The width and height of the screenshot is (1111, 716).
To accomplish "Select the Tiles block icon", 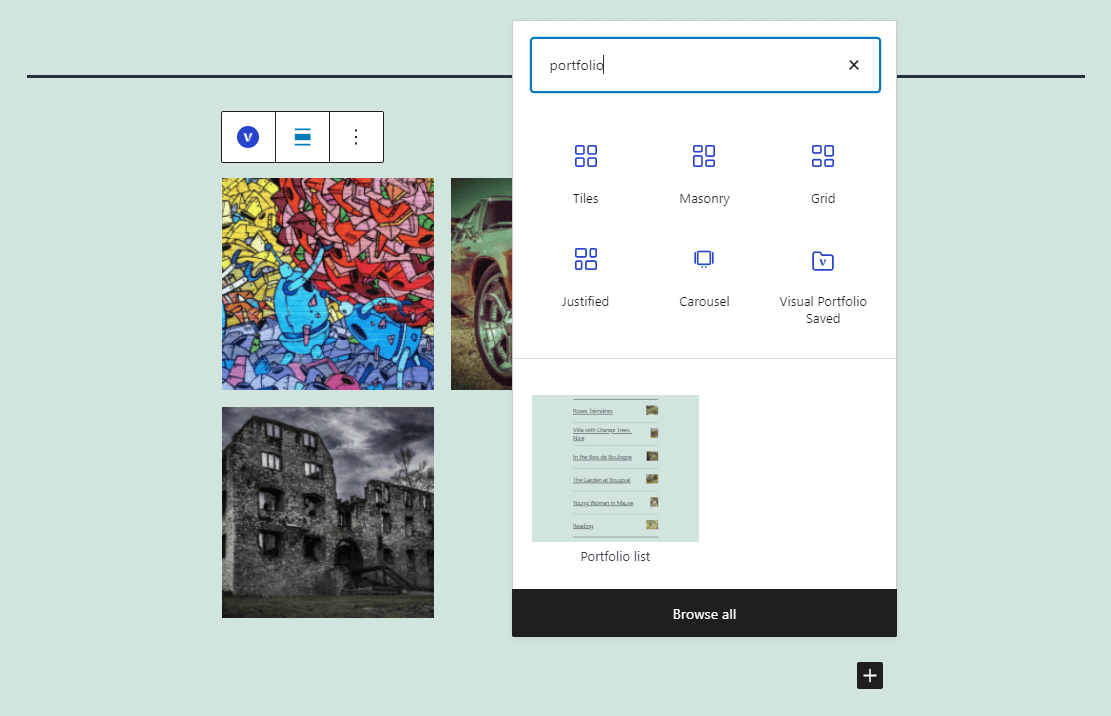I will click(585, 156).
